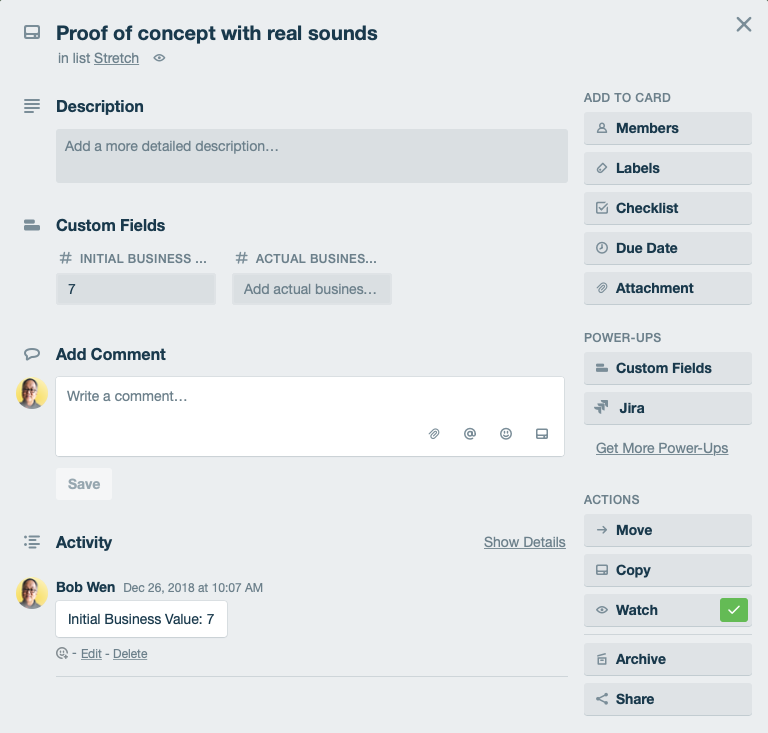Click the add card icon in comment box
768x733 pixels.
point(542,434)
